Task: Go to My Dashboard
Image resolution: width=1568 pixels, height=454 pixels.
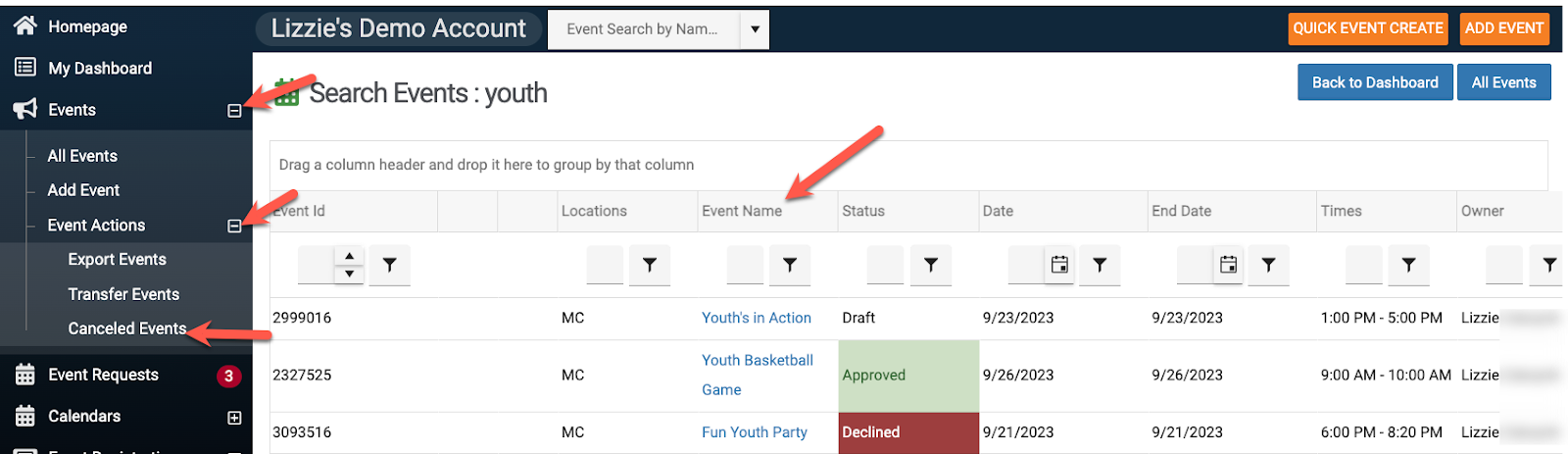Action: pyautogui.click(x=100, y=68)
